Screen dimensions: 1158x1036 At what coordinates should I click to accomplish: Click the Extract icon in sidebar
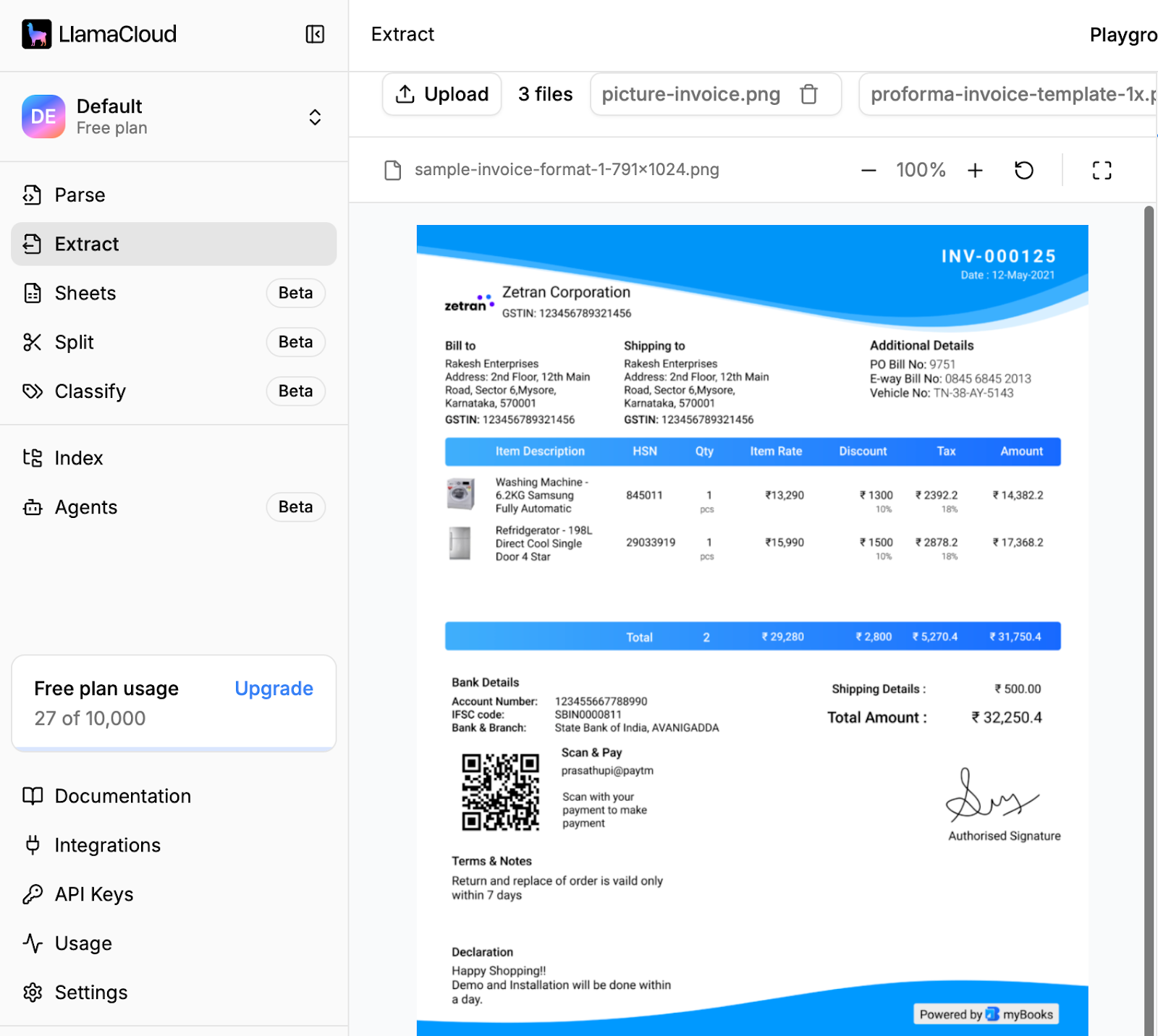(33, 244)
